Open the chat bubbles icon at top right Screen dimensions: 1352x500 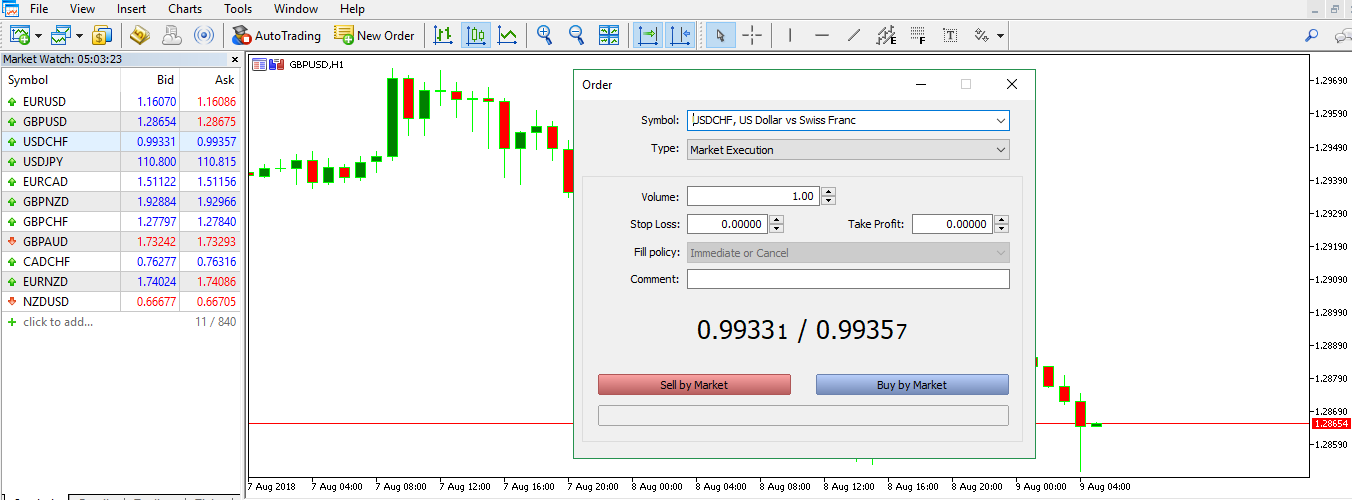pos(1342,35)
